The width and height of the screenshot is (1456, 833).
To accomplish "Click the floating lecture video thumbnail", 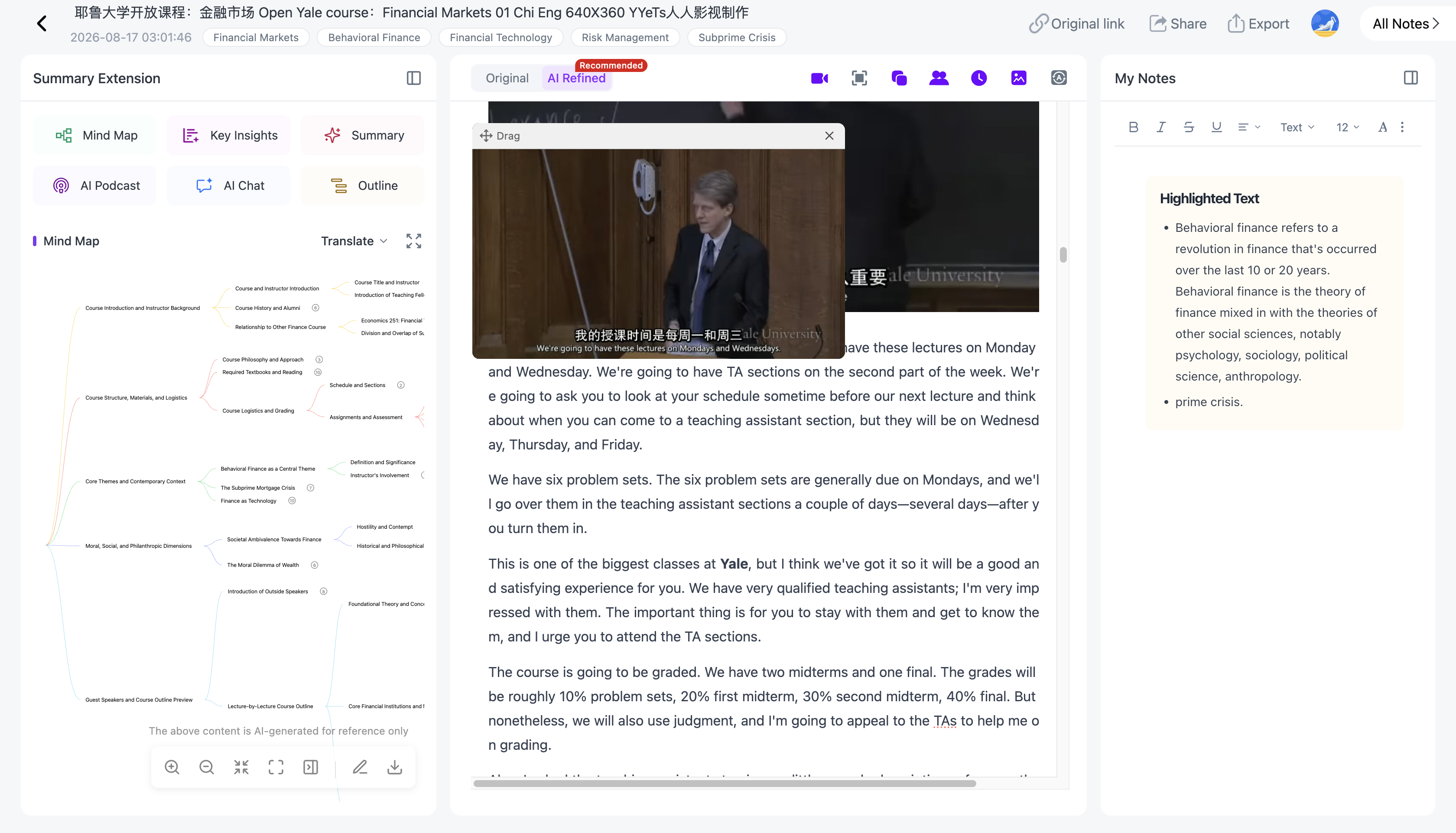I will pos(658,254).
